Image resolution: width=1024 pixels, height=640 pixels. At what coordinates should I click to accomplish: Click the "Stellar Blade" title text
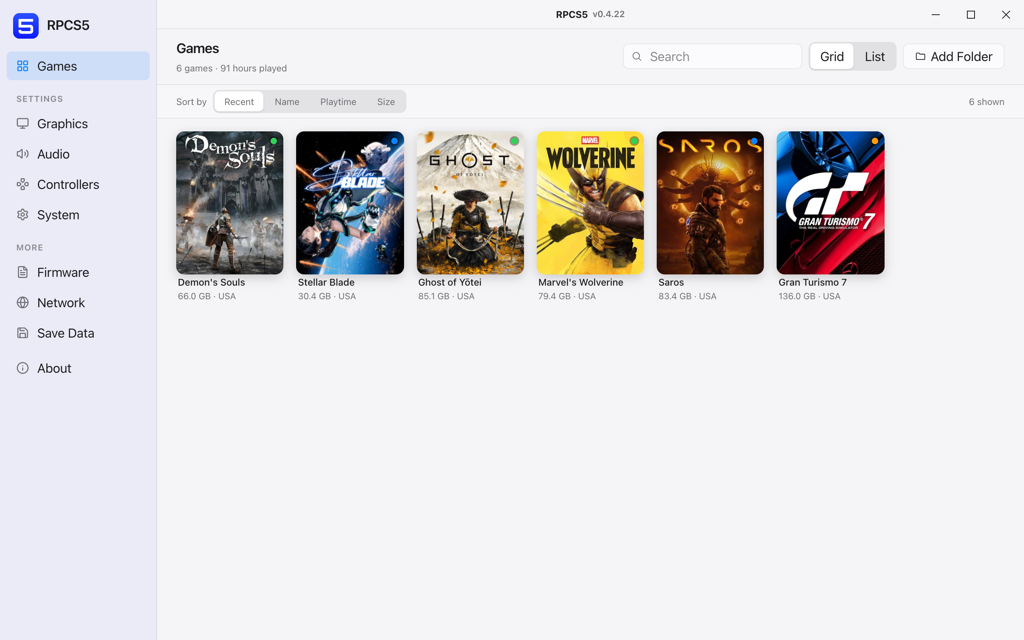click(x=327, y=282)
